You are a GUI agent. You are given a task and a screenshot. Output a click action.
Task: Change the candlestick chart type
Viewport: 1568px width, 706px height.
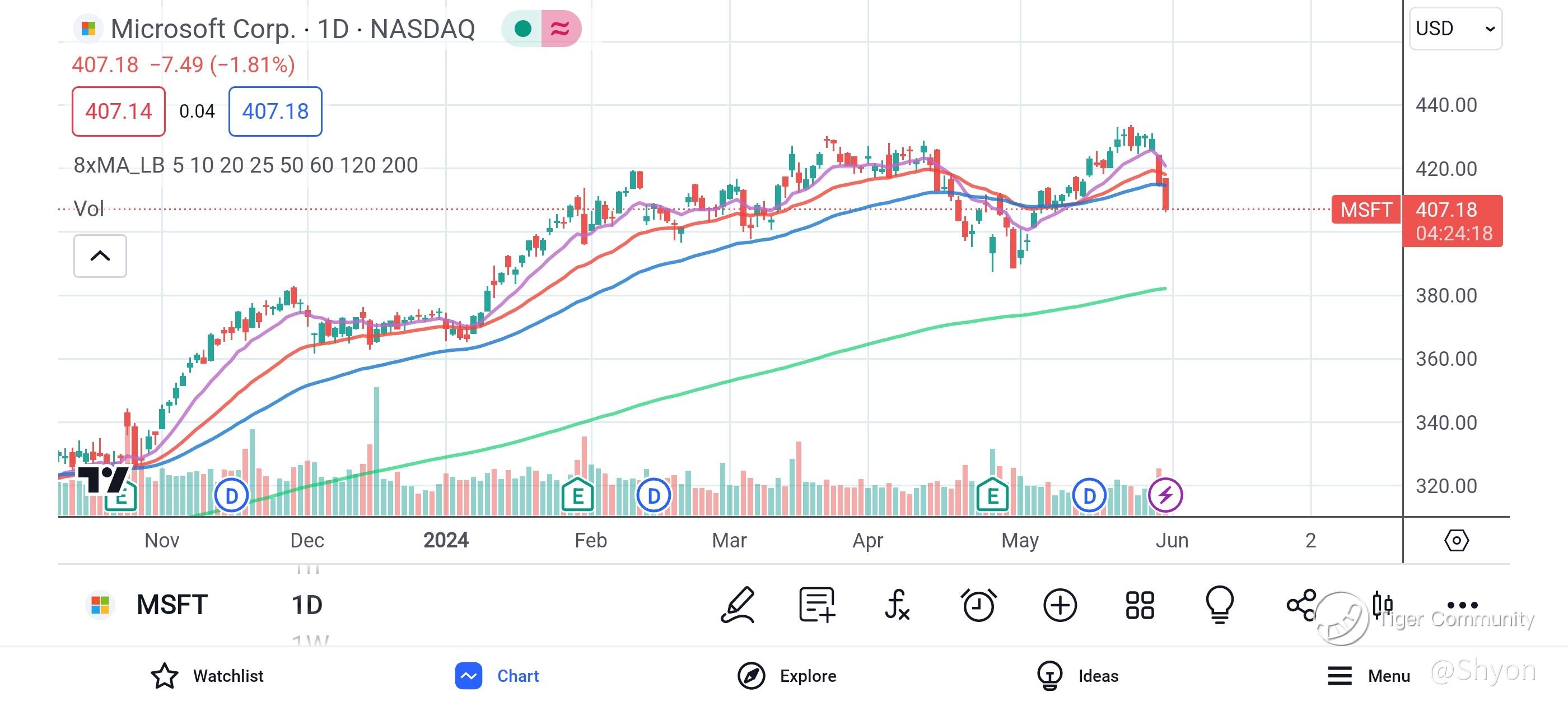coord(1382,605)
